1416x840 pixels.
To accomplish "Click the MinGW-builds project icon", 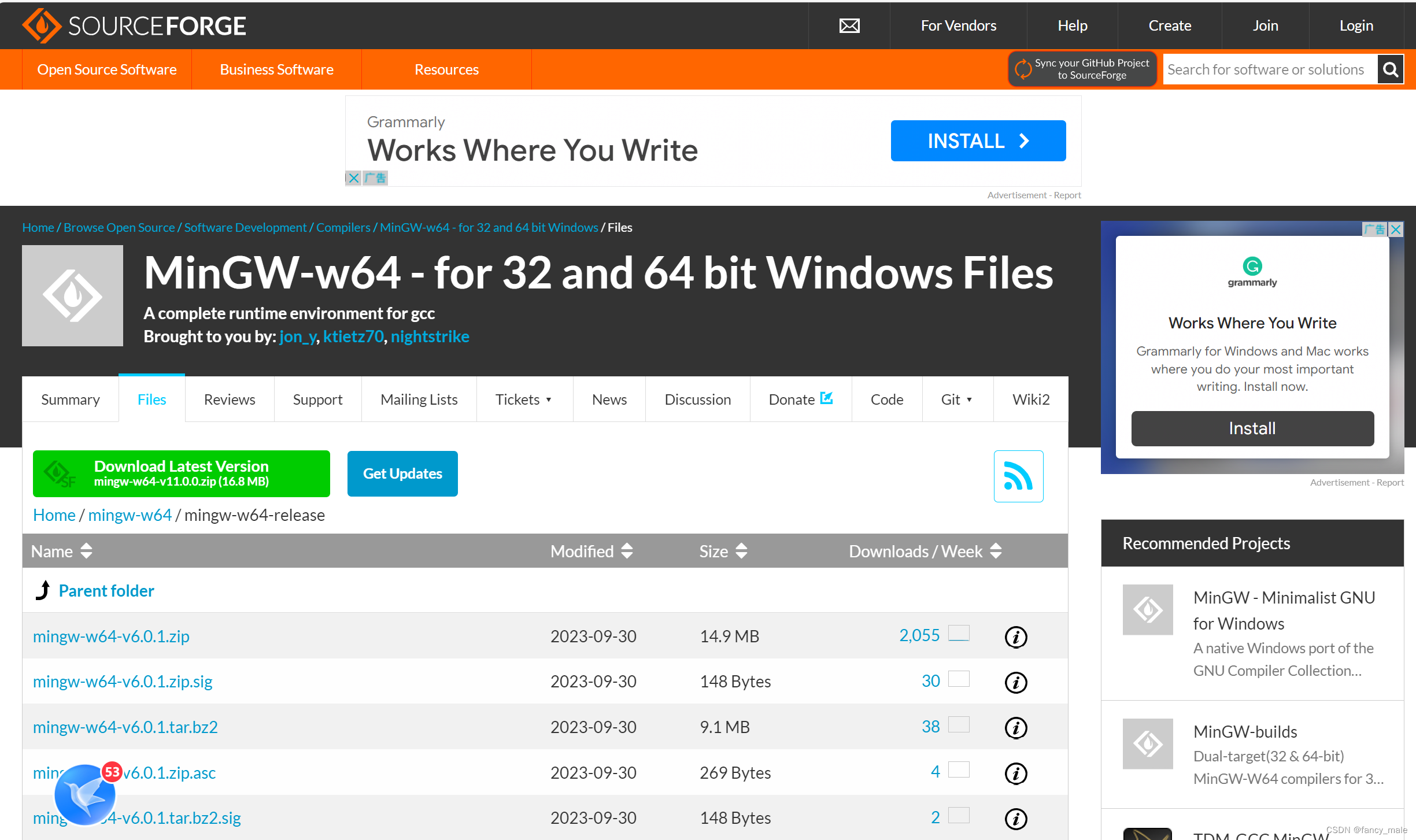I will tap(1148, 743).
